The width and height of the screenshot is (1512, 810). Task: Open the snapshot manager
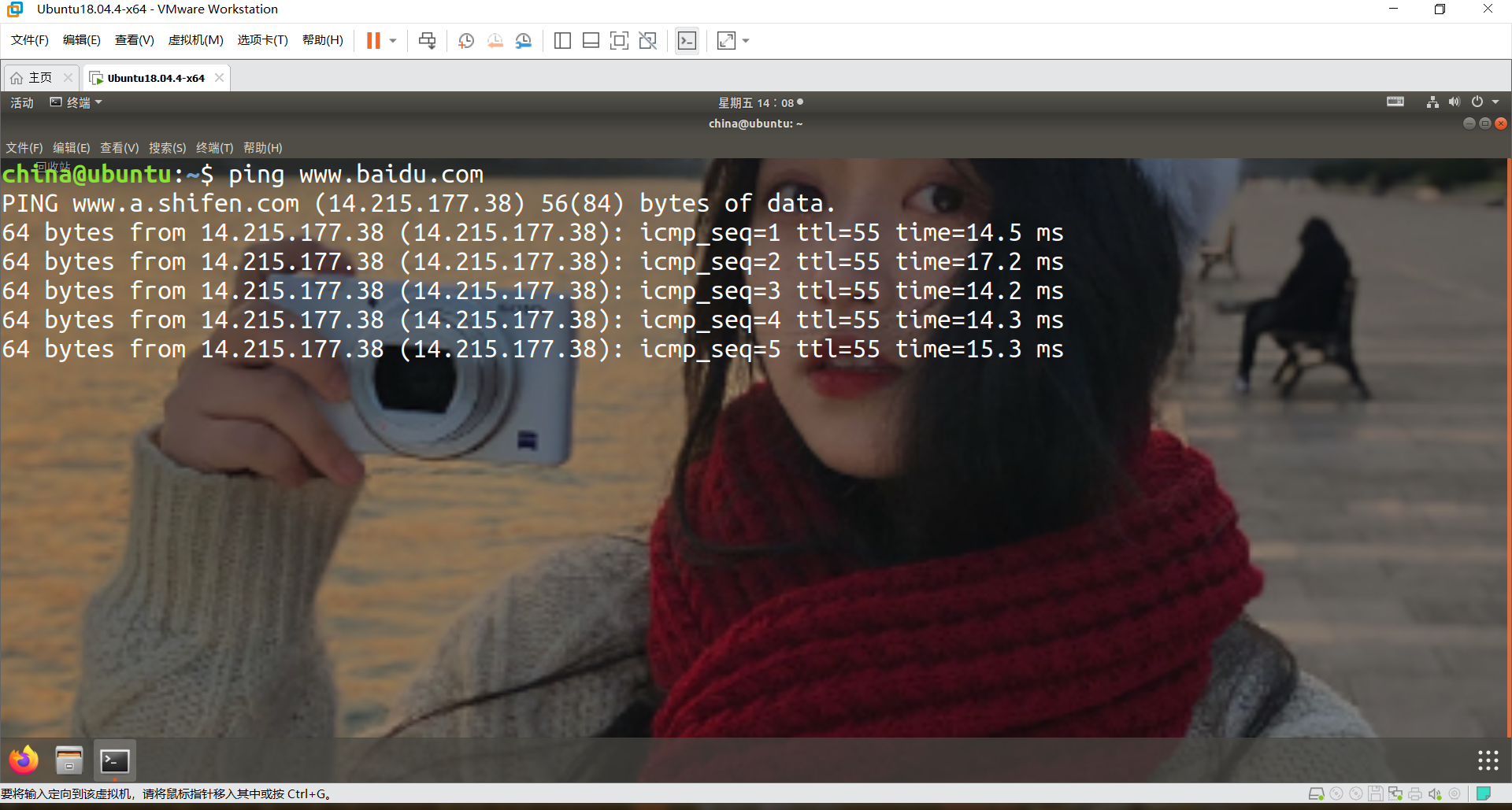(x=523, y=40)
